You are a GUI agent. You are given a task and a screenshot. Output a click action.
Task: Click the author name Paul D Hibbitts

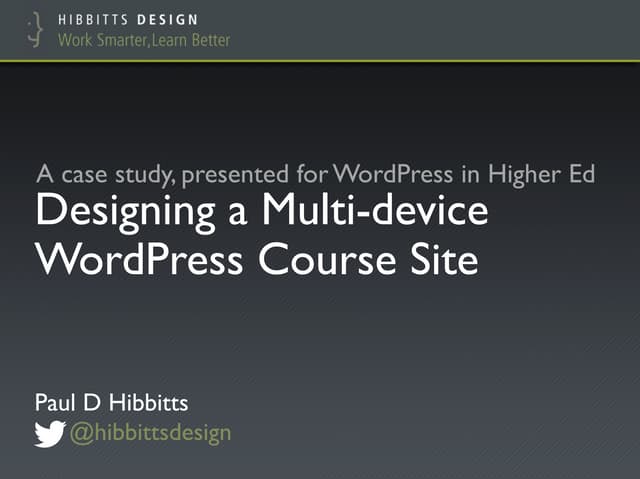click(x=111, y=403)
